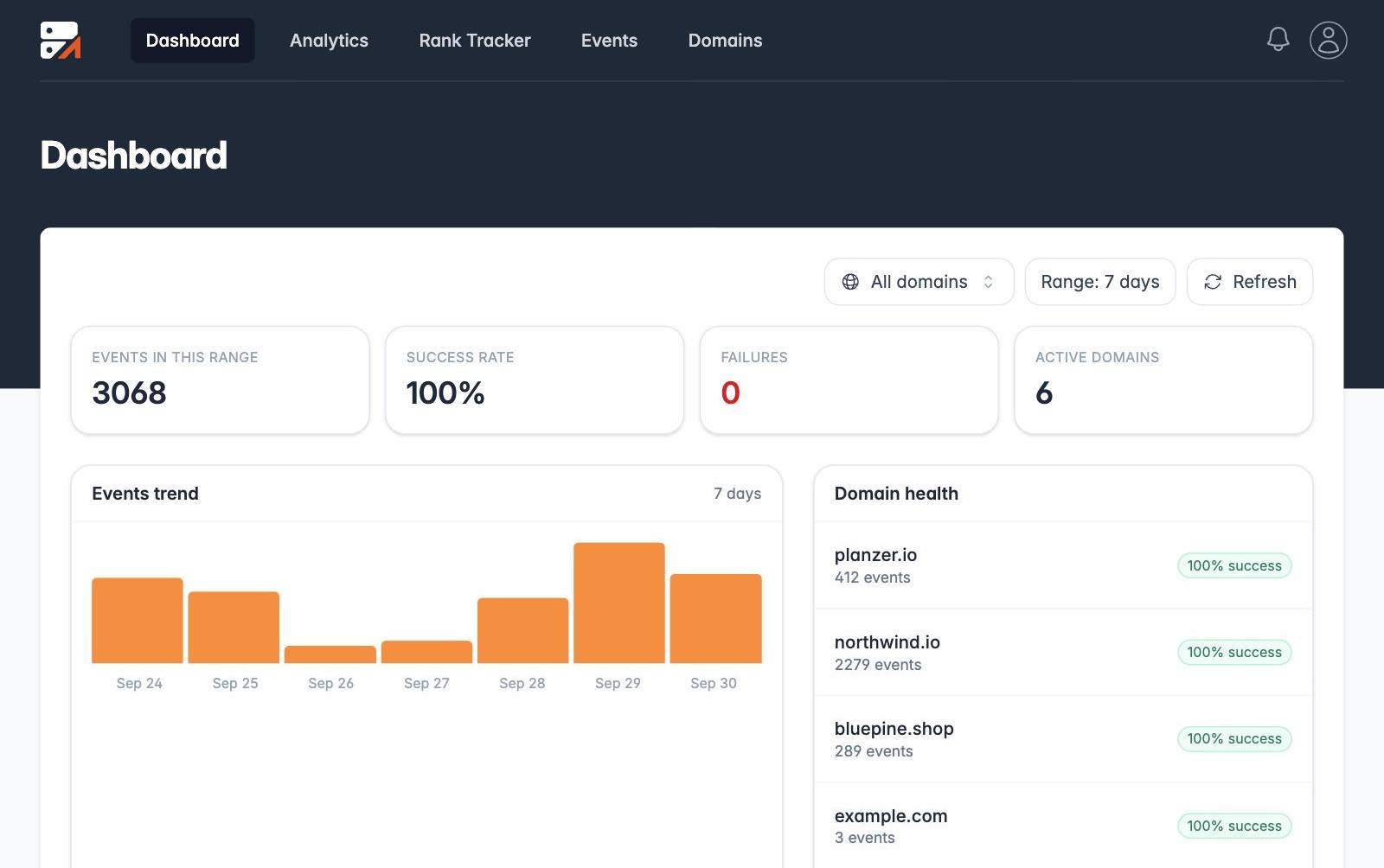This screenshot has width=1384, height=868.
Task: Expand the All domains dropdown chevron
Action: [x=988, y=282]
